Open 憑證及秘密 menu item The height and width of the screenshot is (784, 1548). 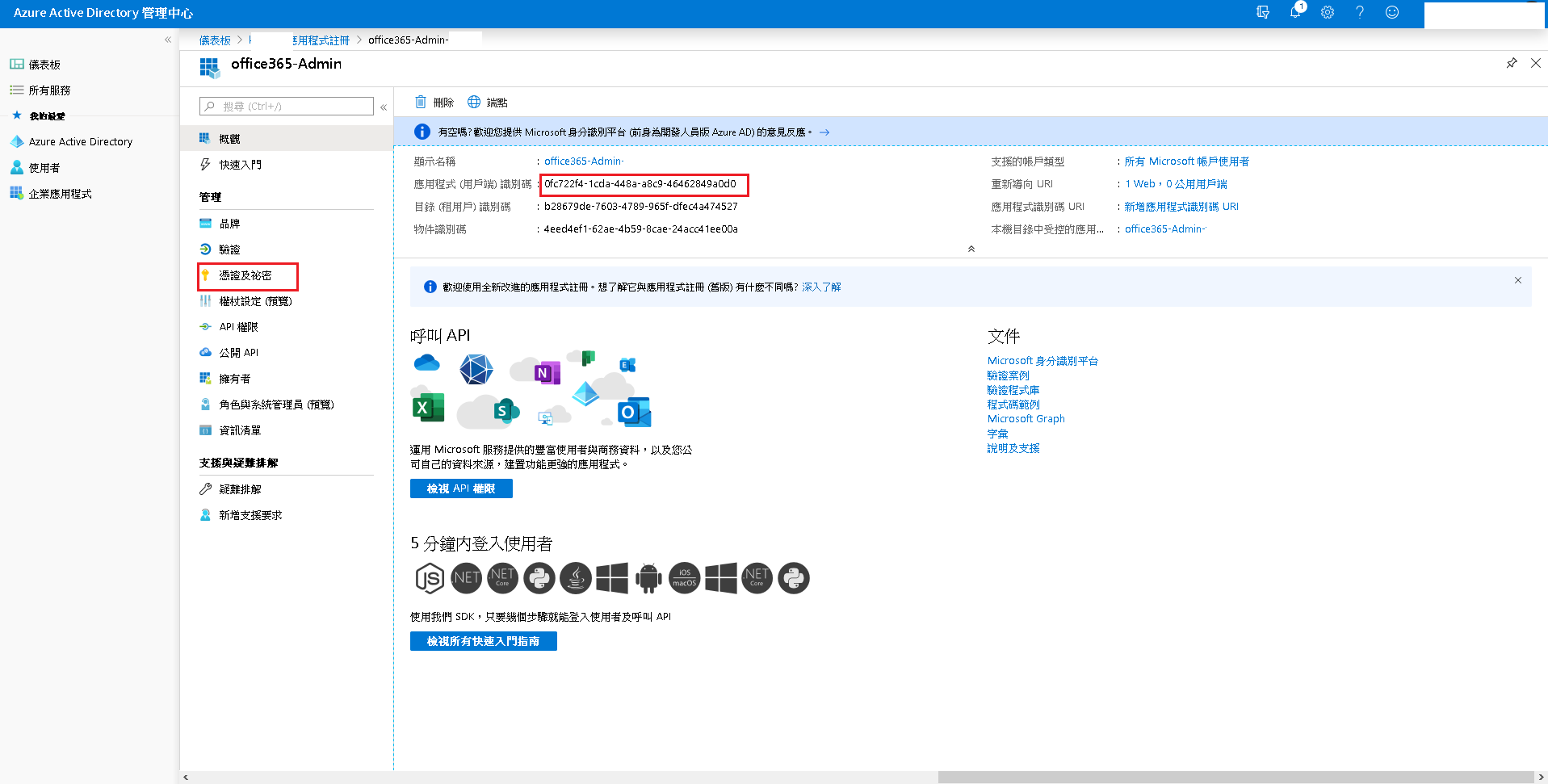coord(245,275)
